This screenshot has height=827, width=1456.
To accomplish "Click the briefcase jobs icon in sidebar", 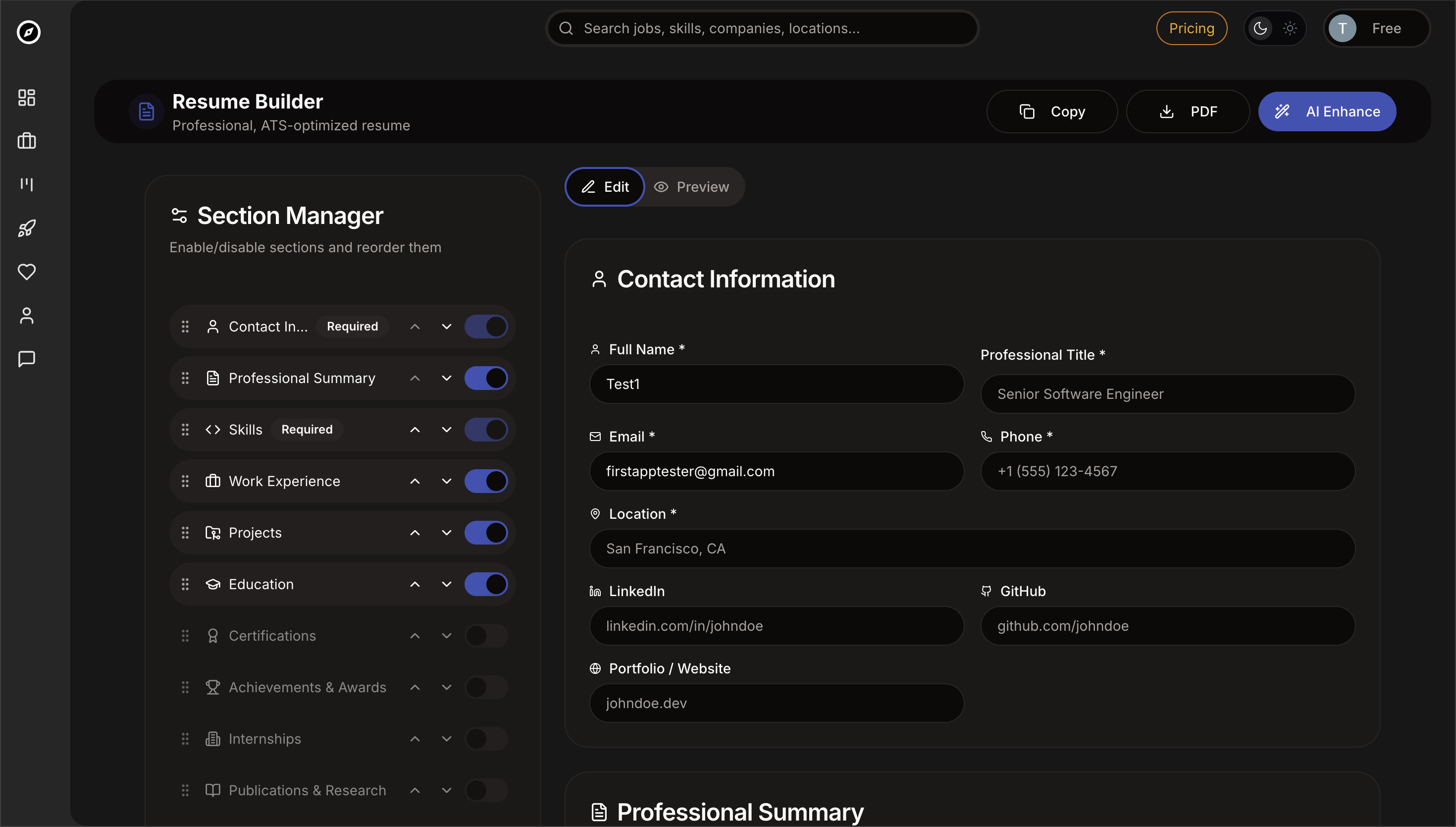I will coord(27,141).
